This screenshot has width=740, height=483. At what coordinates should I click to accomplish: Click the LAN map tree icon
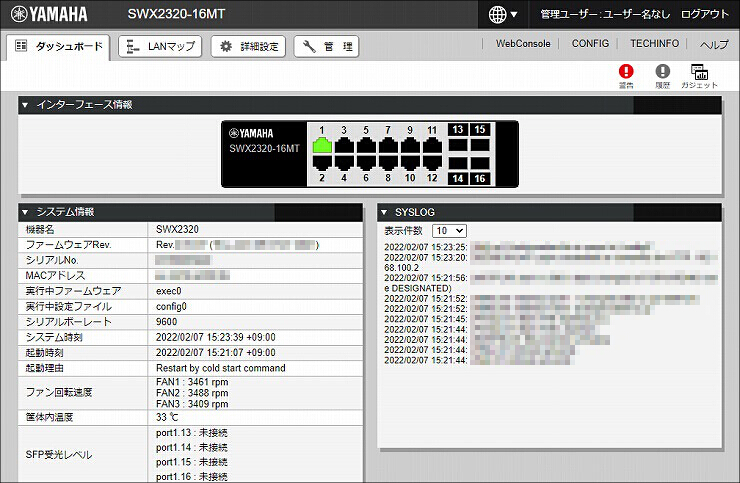click(133, 46)
